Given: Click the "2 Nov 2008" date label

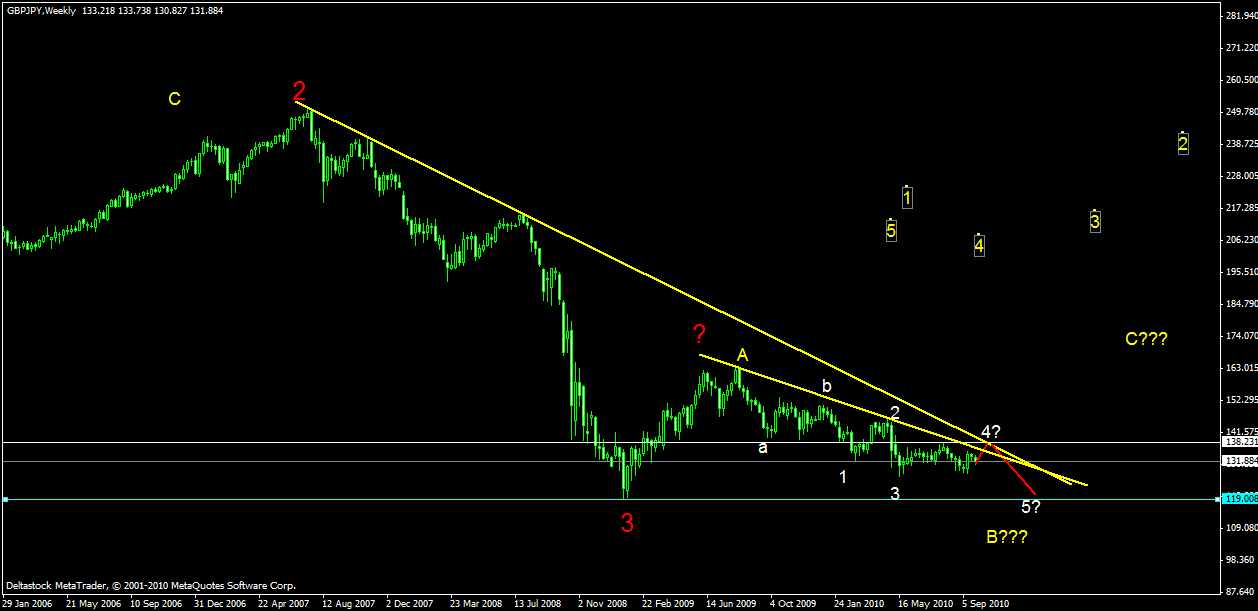Looking at the screenshot, I should tap(604, 604).
